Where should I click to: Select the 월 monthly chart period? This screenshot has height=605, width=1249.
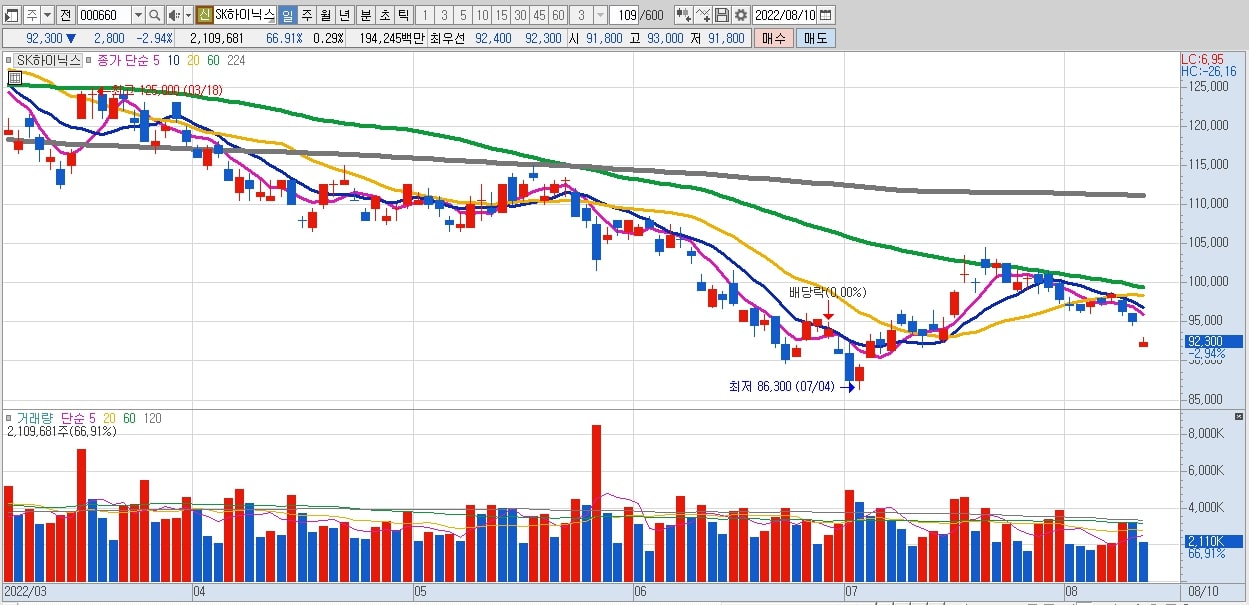(325, 15)
